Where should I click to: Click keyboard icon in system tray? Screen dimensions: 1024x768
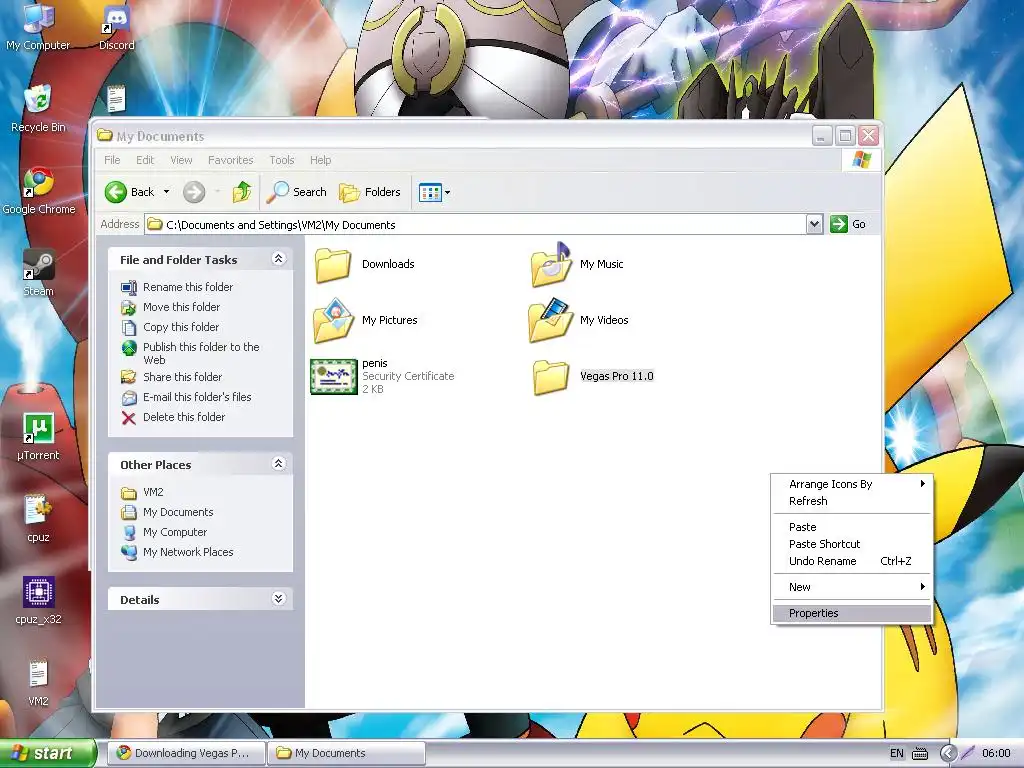click(x=920, y=753)
